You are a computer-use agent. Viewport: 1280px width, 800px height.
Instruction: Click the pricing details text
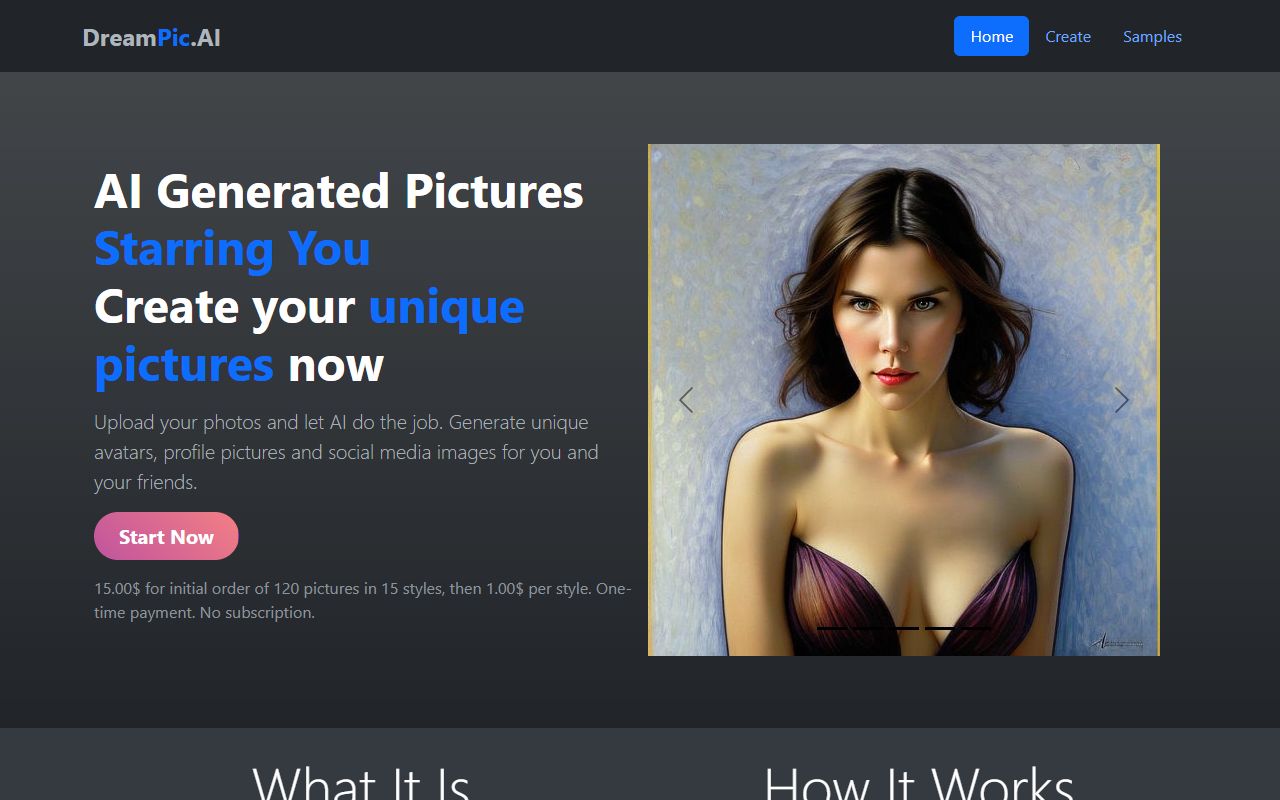tap(362, 600)
